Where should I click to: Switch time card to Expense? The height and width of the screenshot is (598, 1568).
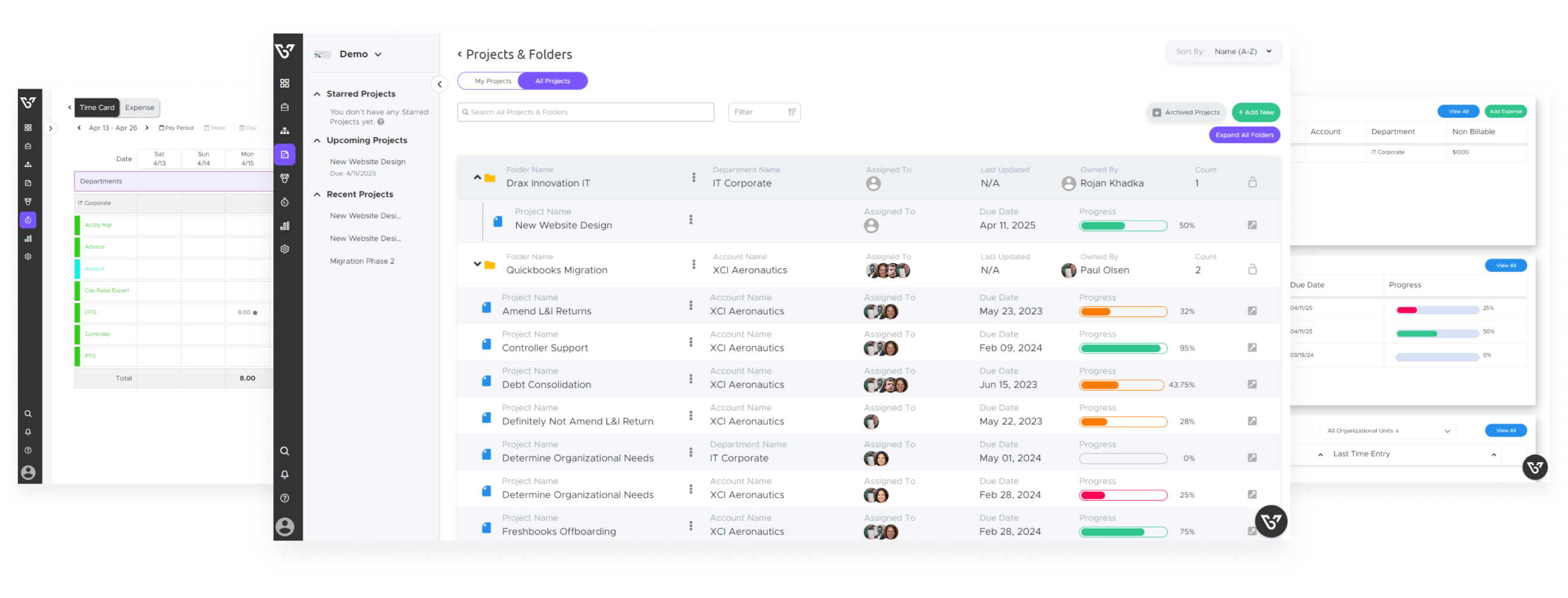[139, 108]
